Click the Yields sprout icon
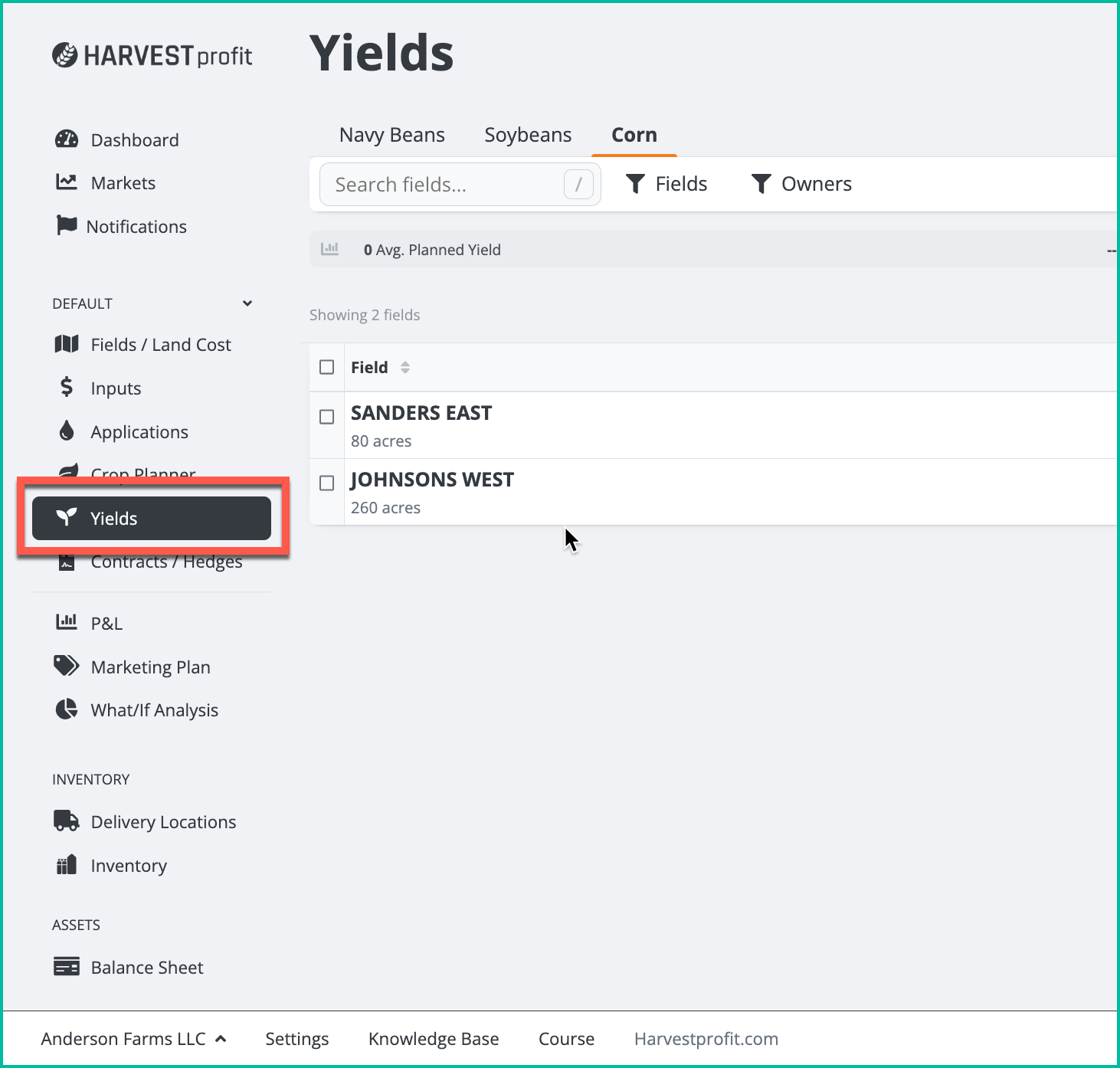This screenshot has height=1068, width=1120. tap(67, 517)
